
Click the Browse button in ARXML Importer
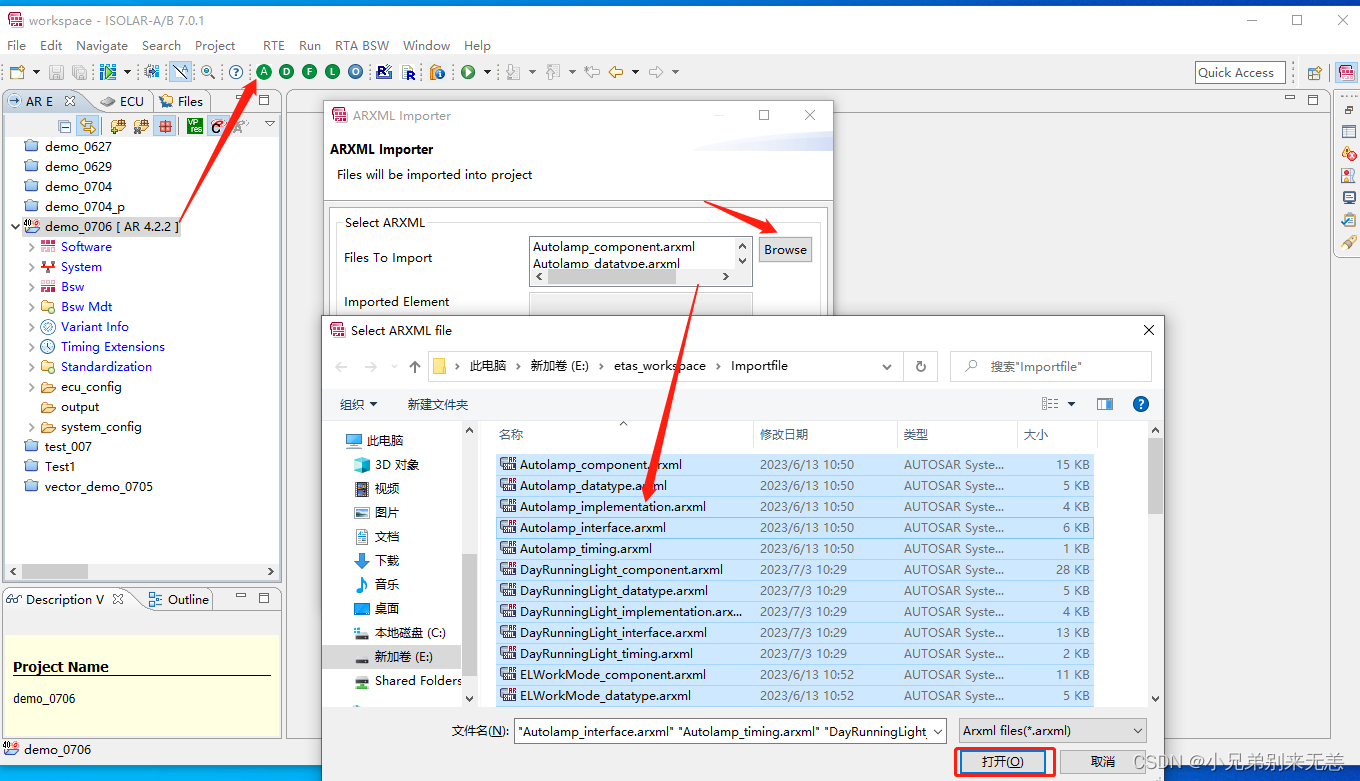coord(785,249)
